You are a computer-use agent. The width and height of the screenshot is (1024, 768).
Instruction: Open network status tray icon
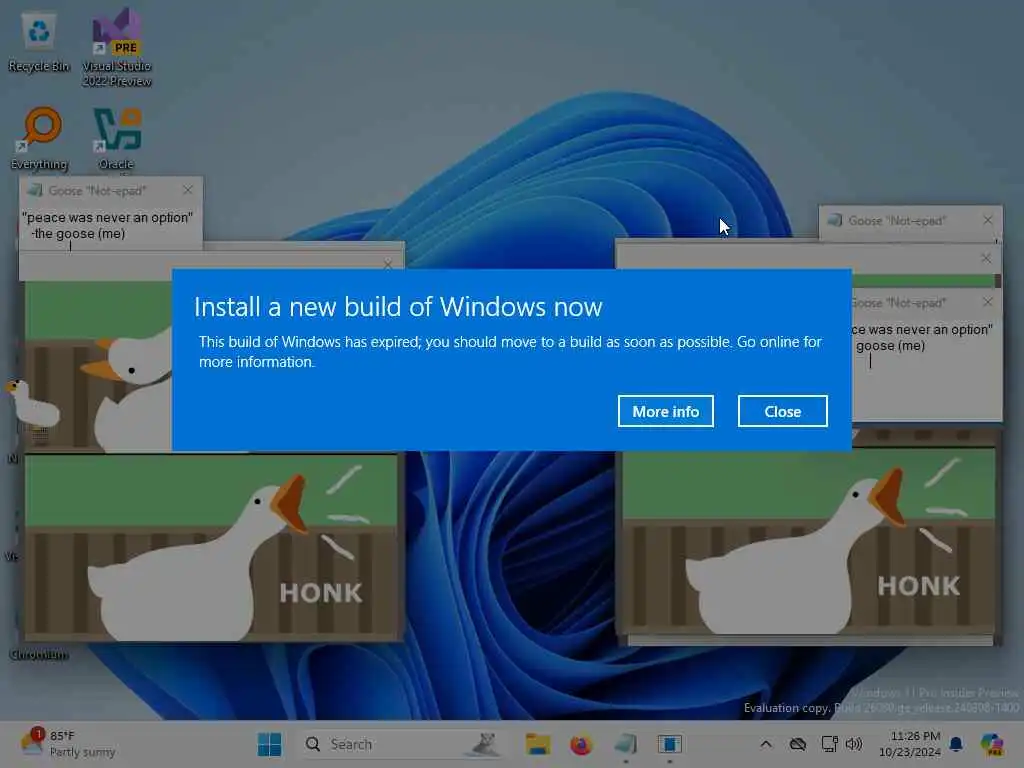829,744
